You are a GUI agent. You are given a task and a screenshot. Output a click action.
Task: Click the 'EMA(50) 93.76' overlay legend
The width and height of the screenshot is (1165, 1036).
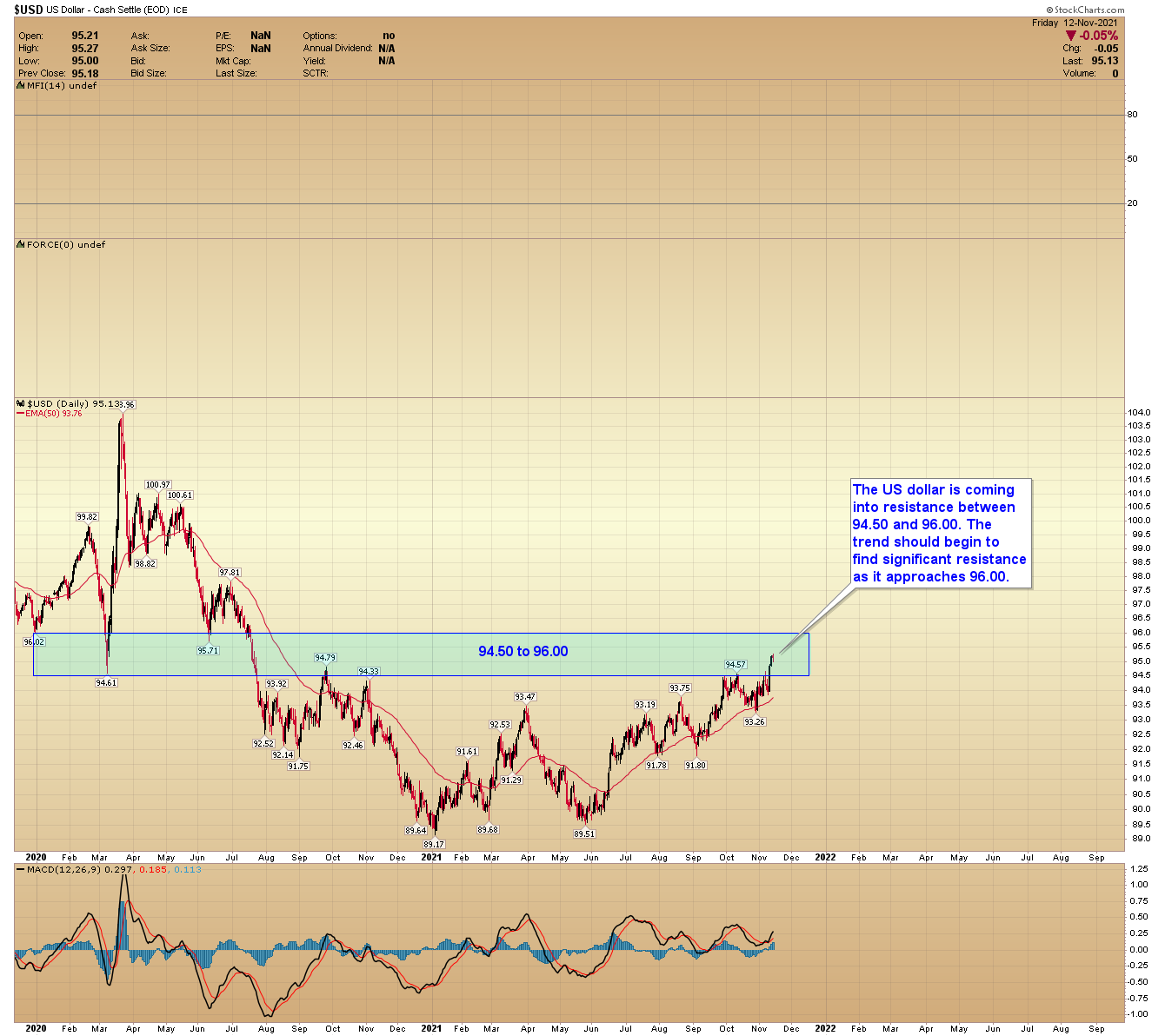tap(53, 414)
